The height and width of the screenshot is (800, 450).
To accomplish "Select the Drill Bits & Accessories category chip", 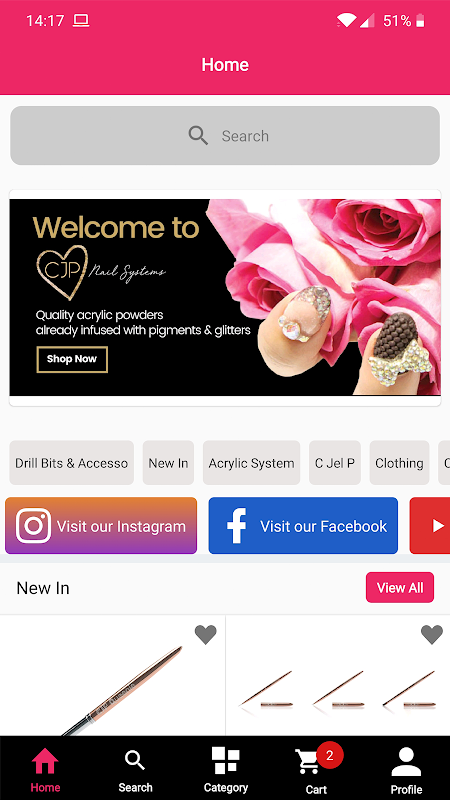I will coord(71,463).
